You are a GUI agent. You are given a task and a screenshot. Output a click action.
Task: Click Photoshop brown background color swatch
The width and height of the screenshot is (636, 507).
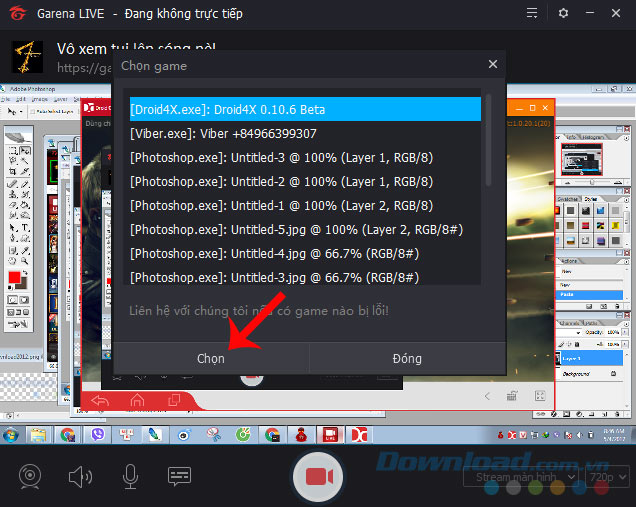[x=23, y=284]
